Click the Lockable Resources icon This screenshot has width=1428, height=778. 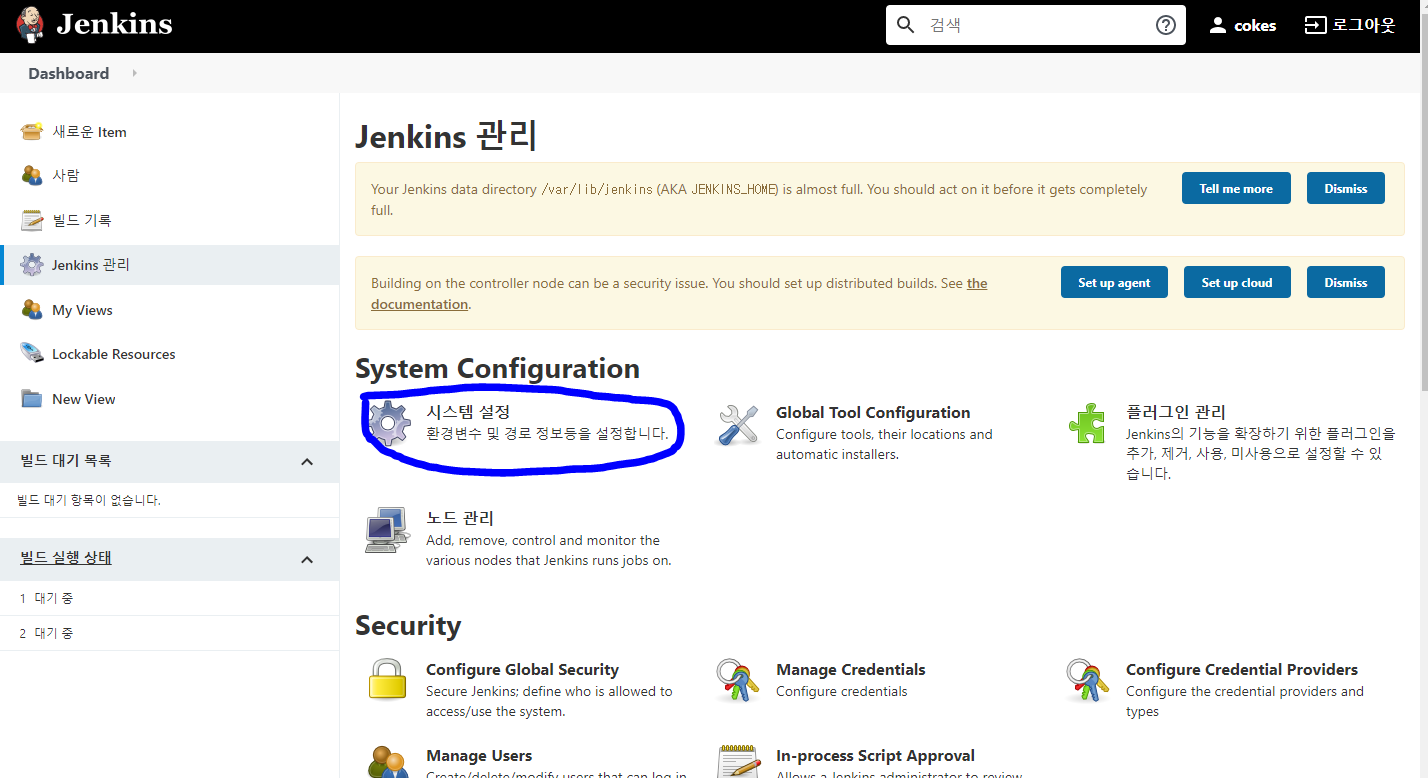click(x=32, y=354)
